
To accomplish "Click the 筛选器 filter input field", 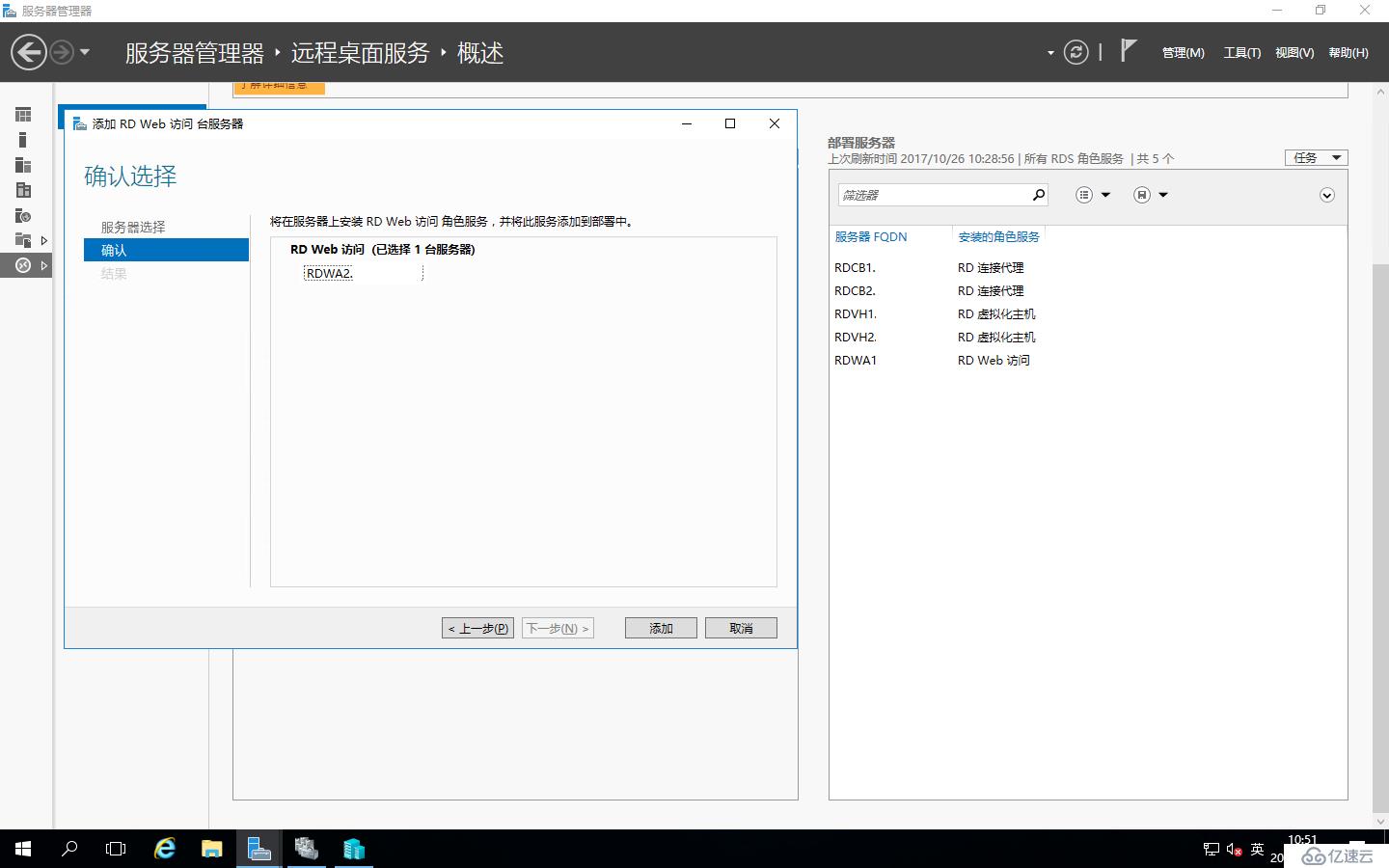I will [933, 195].
